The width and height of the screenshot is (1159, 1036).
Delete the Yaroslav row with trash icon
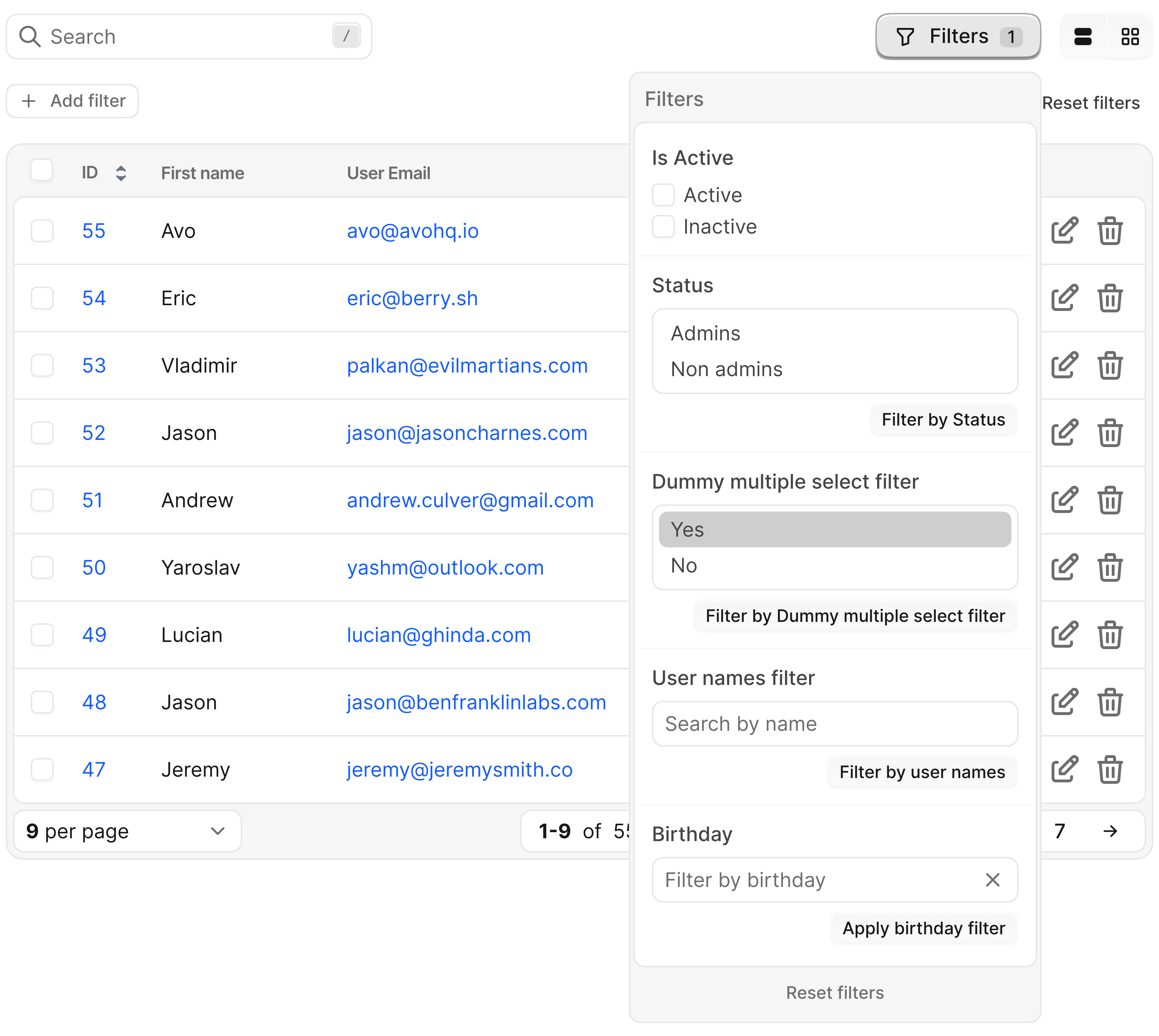[x=1110, y=567]
